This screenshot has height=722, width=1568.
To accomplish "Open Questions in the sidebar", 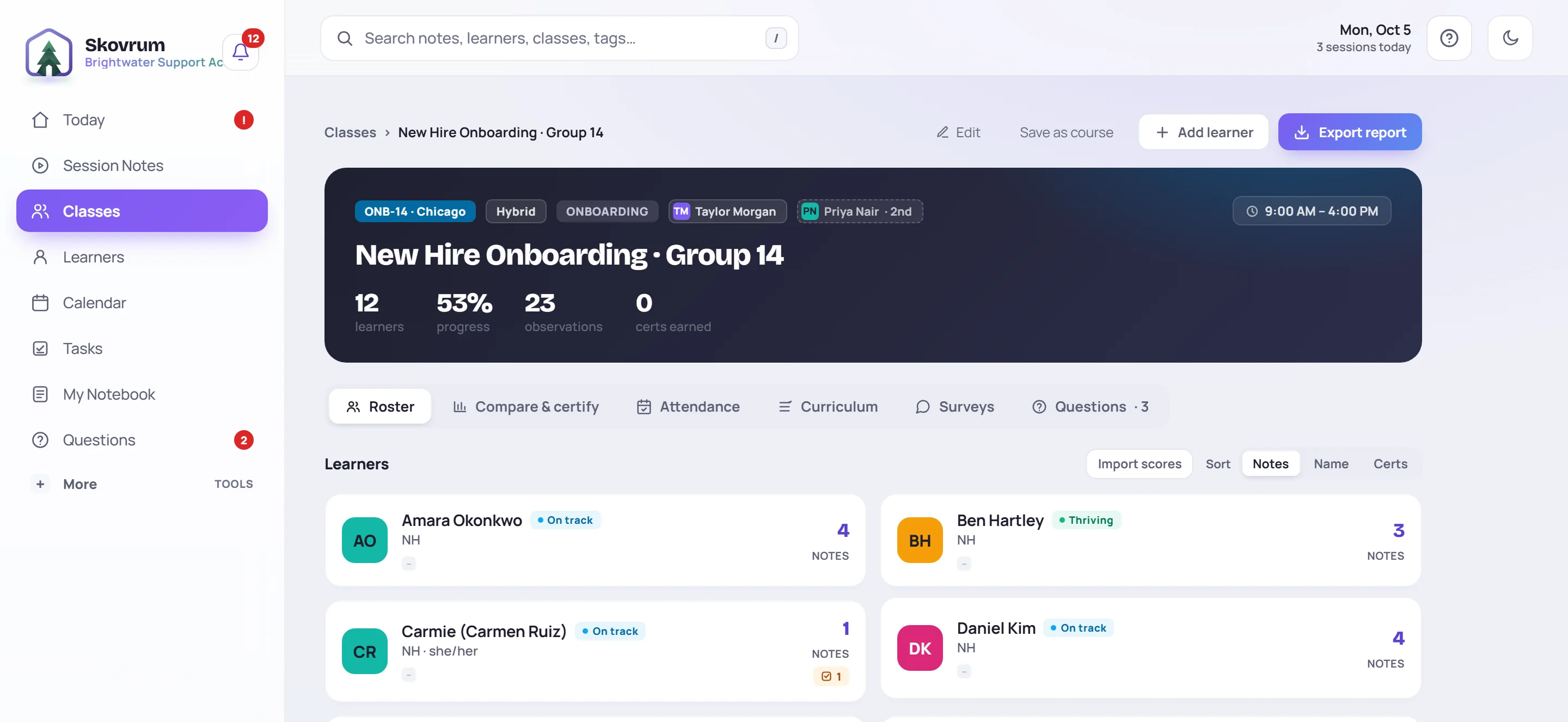I will tap(142, 440).
